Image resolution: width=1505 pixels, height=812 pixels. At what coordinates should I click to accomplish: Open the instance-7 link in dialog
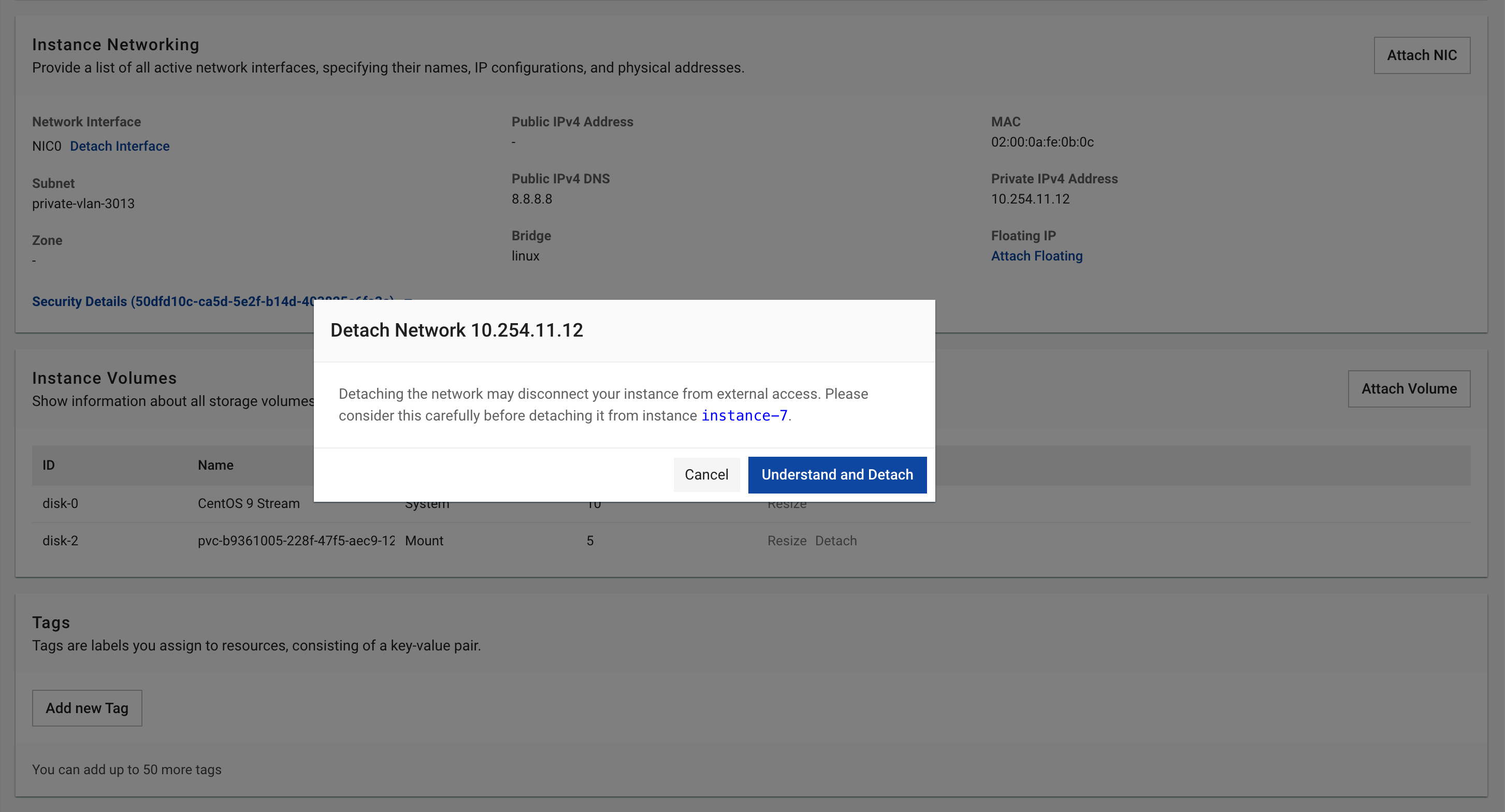744,415
